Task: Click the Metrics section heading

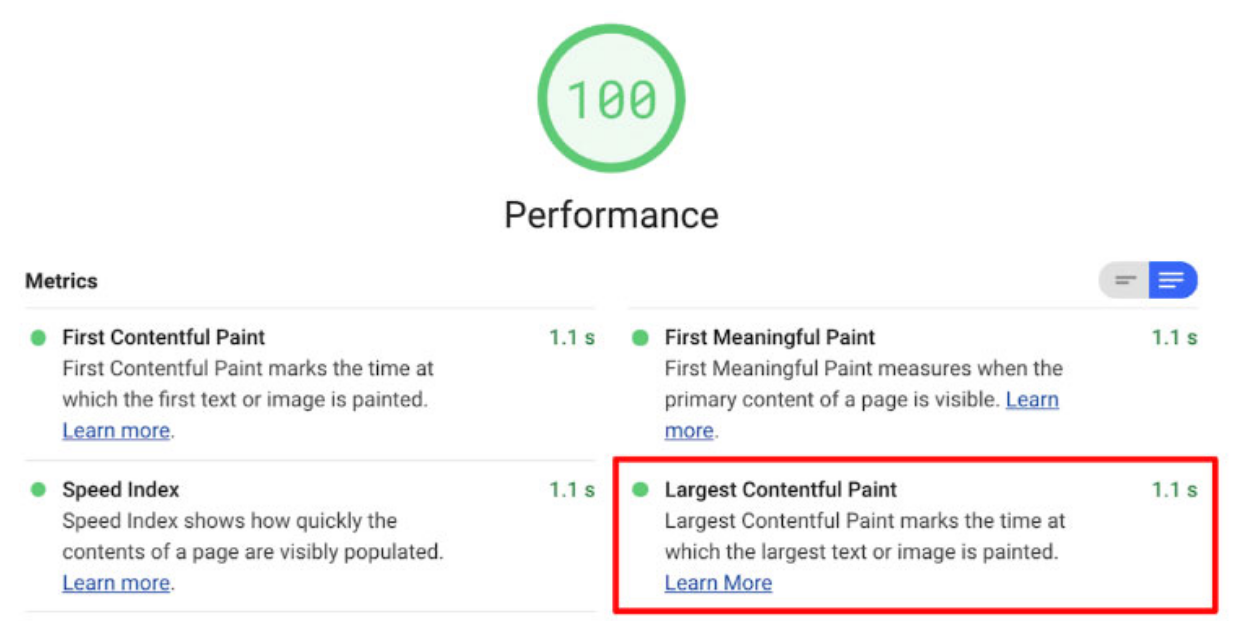Action: [62, 281]
